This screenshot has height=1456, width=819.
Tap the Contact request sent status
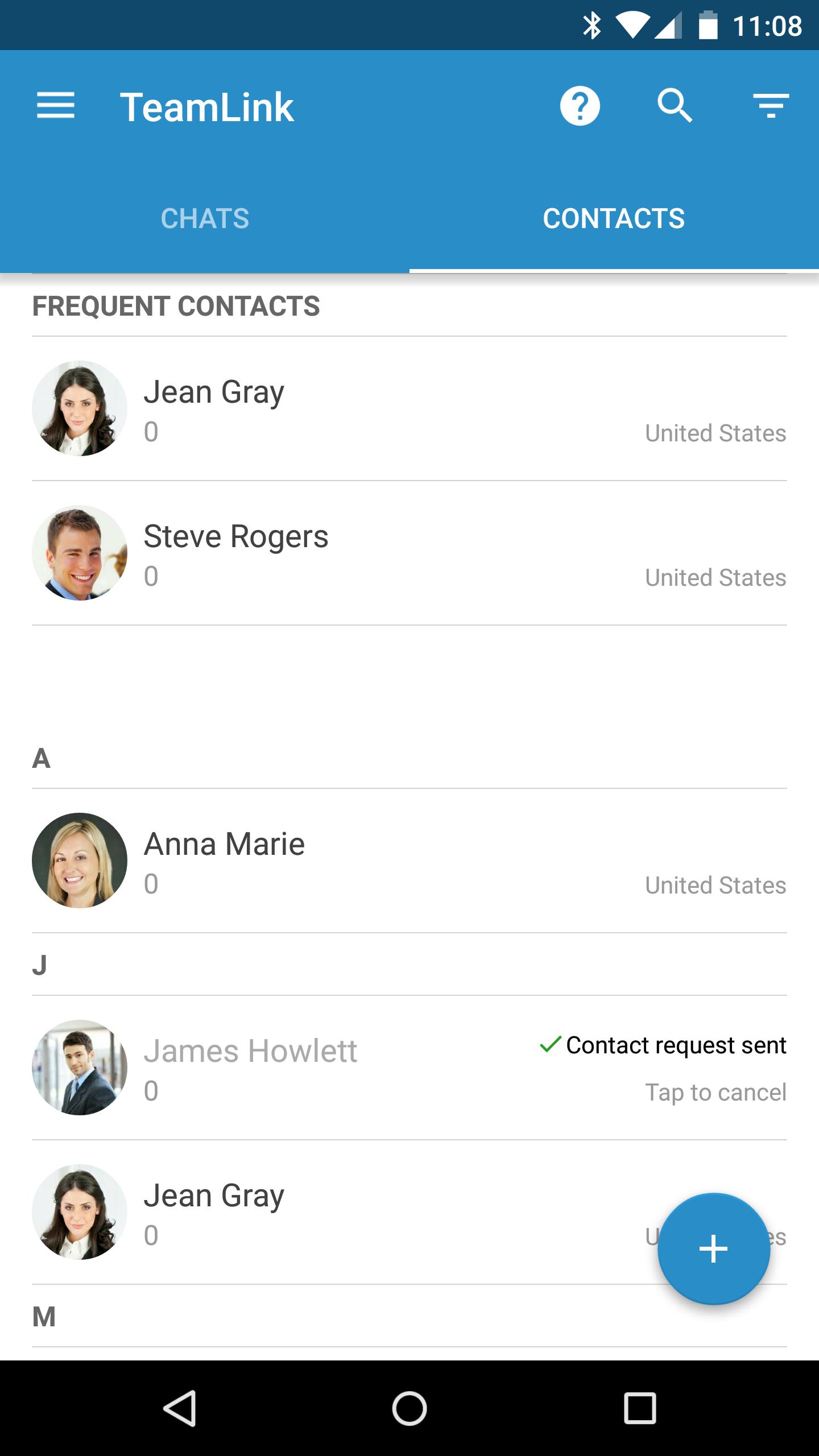(663, 1045)
